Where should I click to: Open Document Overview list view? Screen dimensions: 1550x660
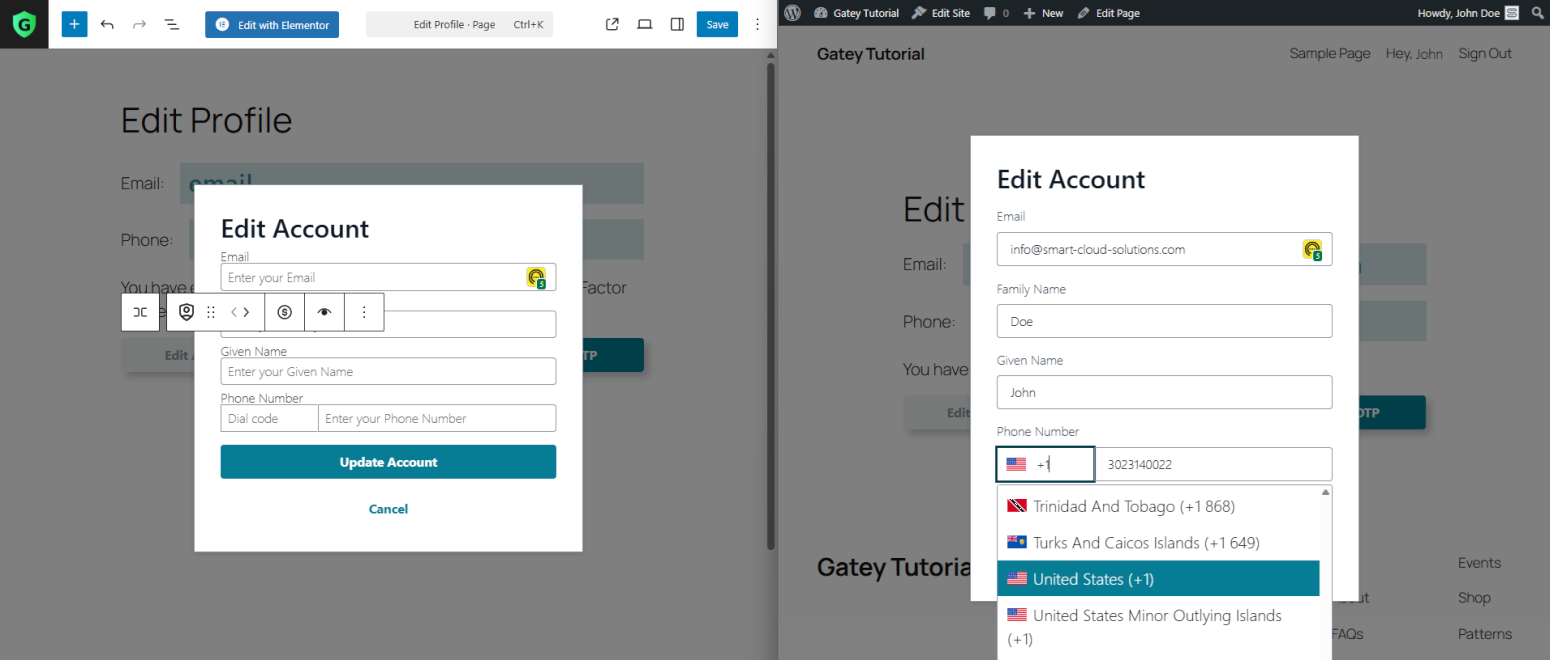(171, 24)
